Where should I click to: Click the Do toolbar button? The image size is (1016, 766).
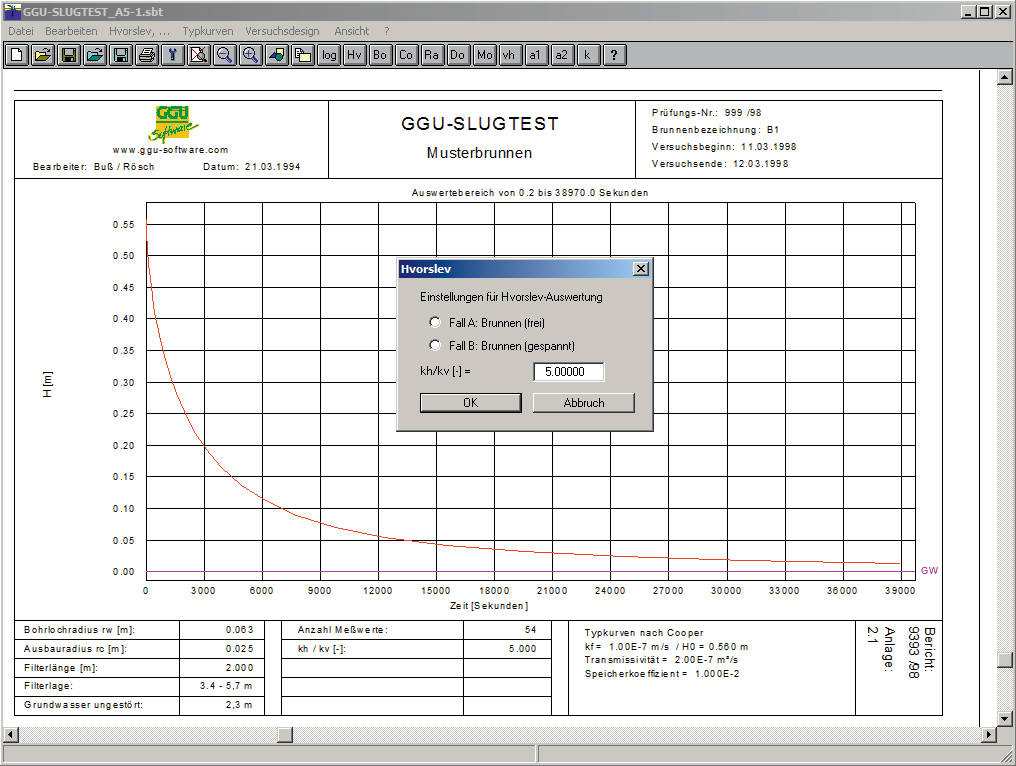458,55
